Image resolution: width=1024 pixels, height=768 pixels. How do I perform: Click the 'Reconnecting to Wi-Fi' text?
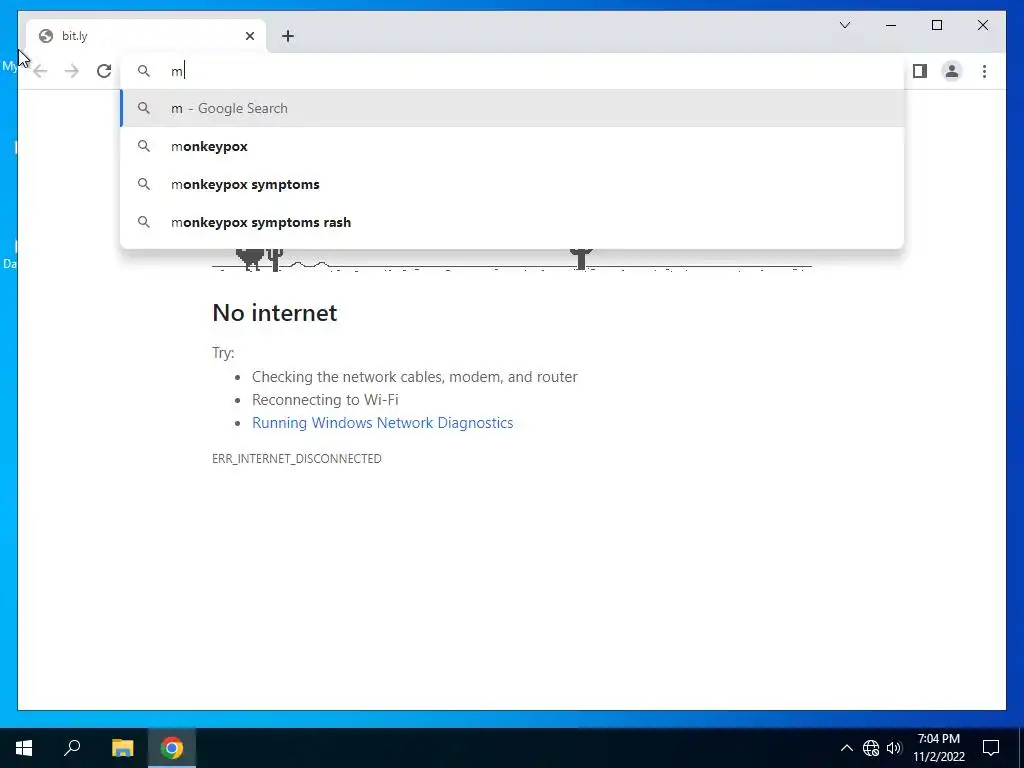tap(325, 400)
